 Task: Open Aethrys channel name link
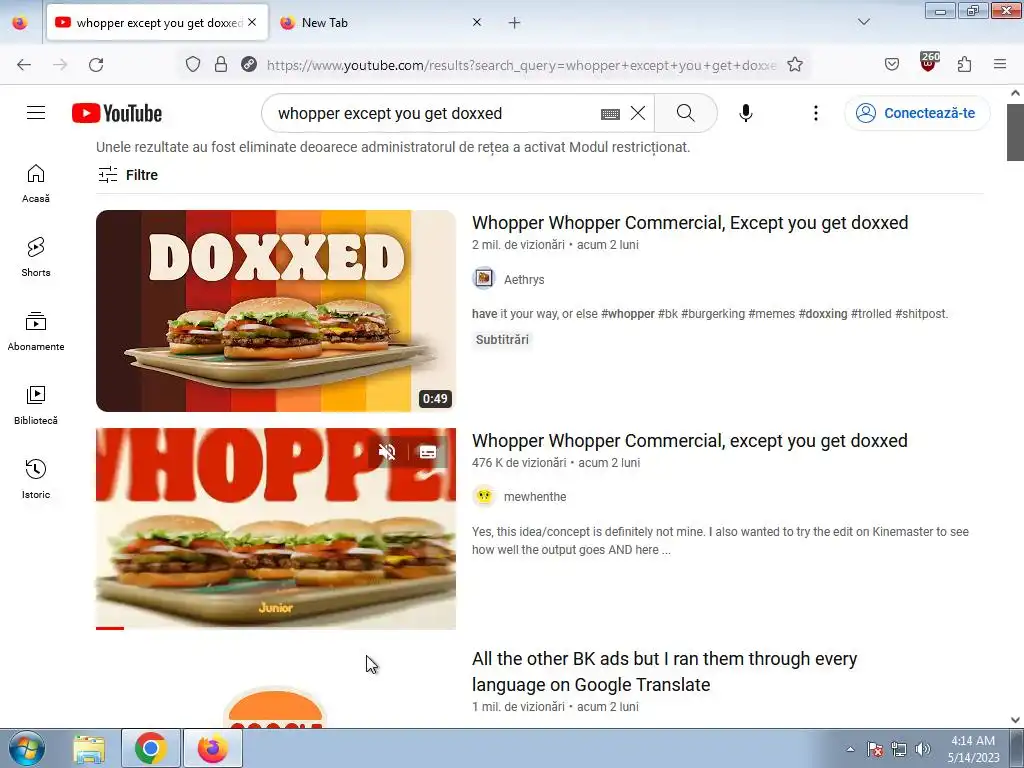[524, 280]
